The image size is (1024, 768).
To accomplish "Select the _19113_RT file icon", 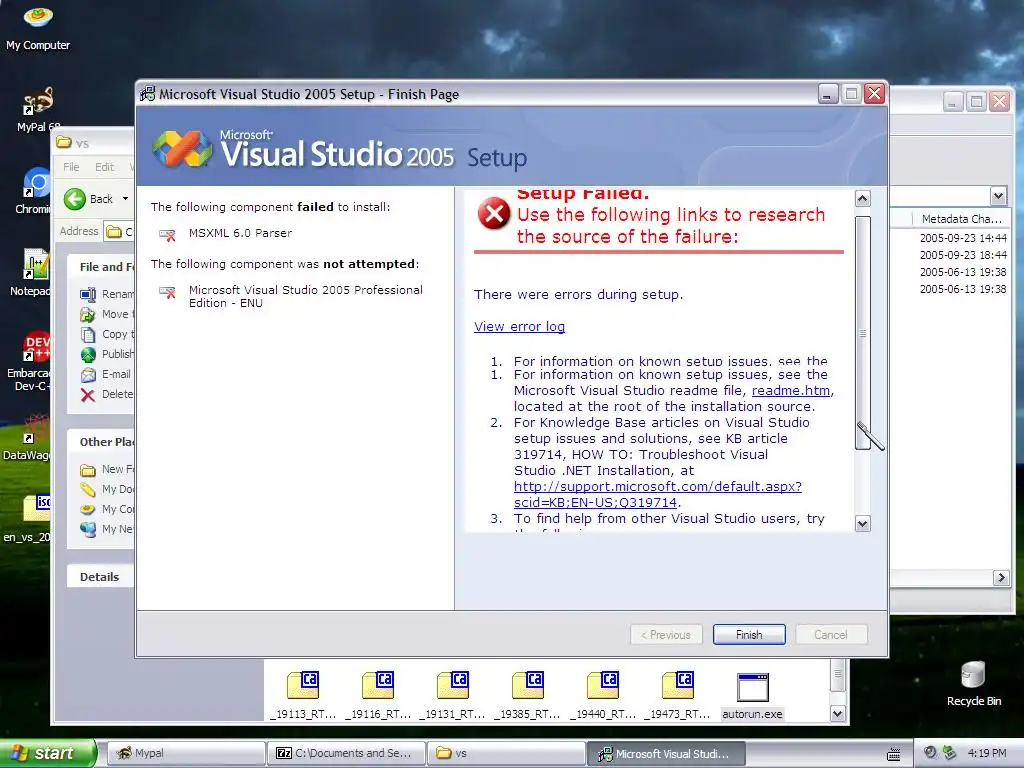I will click(303, 695).
